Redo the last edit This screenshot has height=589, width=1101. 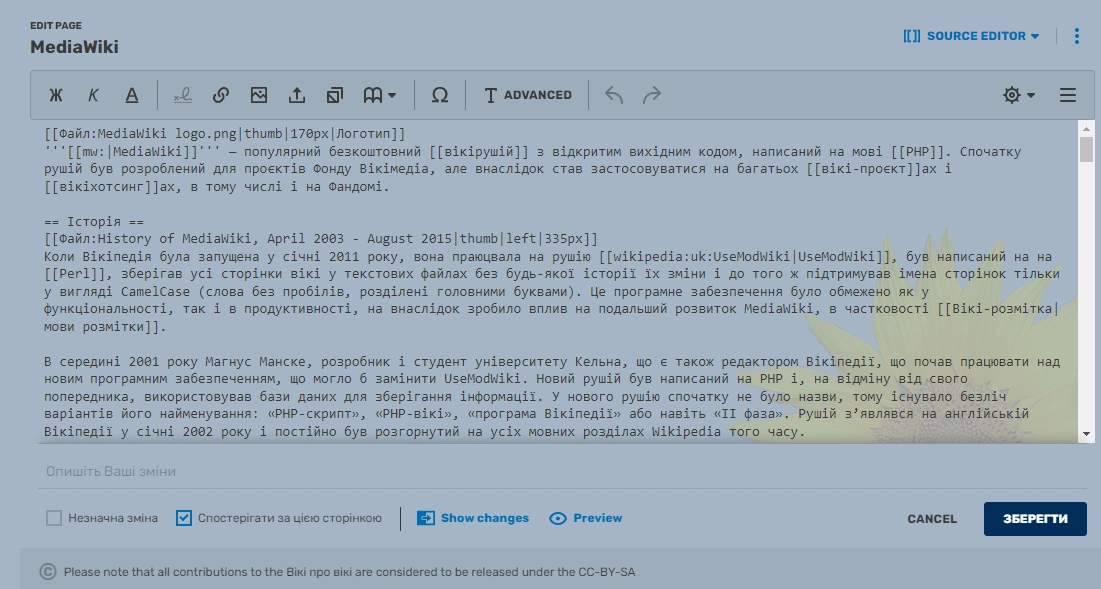652,95
